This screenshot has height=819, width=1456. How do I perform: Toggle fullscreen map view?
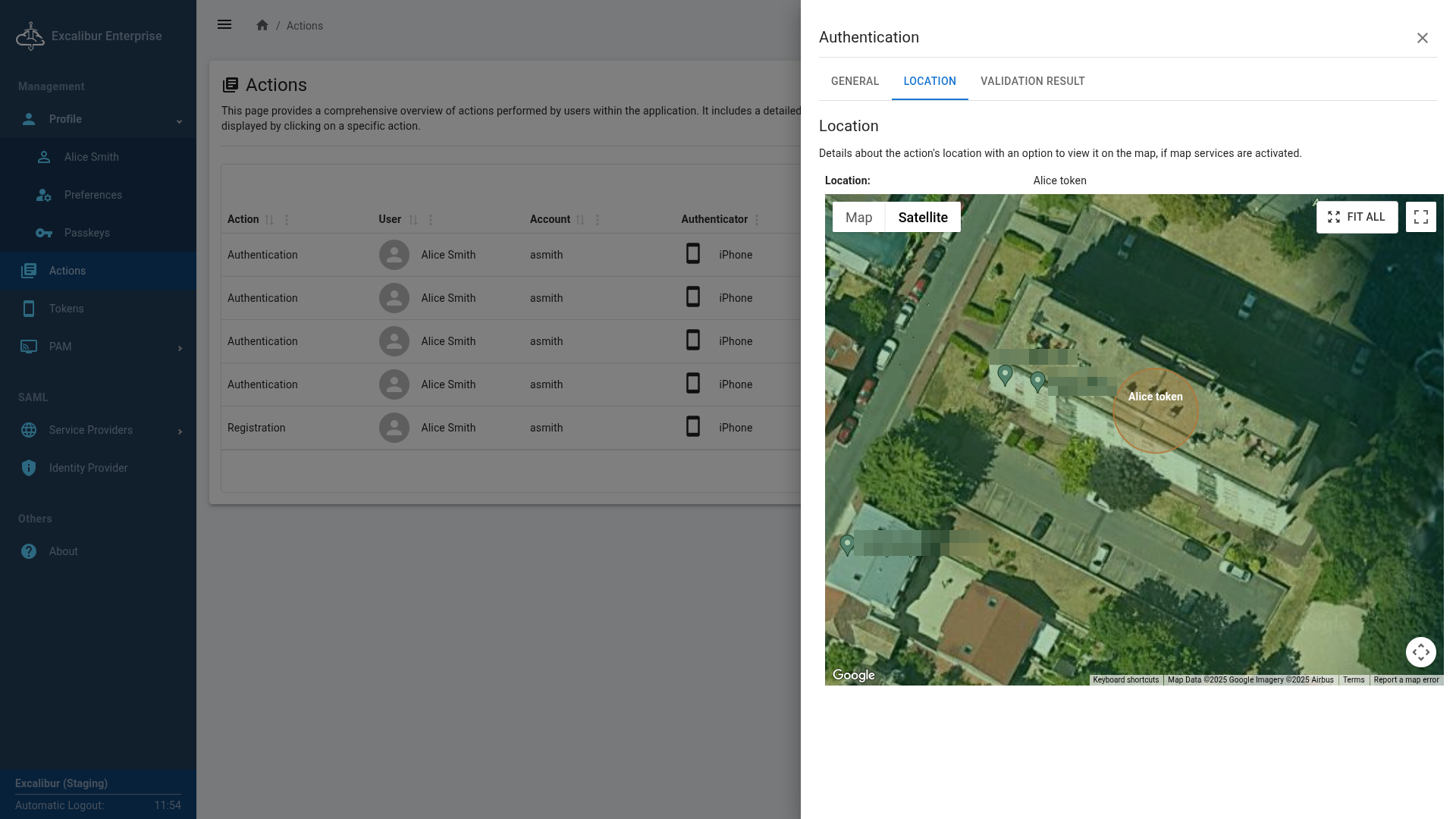coord(1420,217)
